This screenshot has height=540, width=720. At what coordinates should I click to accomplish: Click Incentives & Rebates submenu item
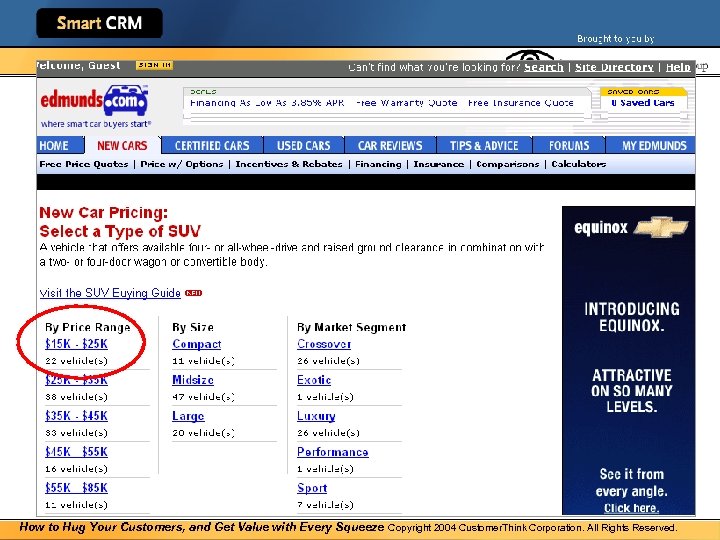click(x=289, y=164)
